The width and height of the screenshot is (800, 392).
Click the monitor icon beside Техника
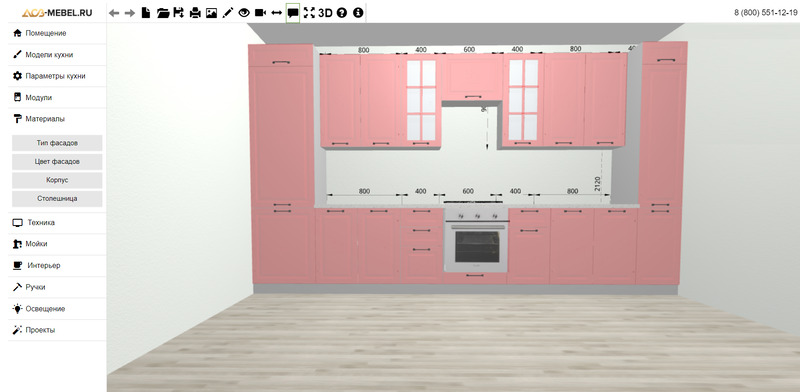[x=17, y=223]
